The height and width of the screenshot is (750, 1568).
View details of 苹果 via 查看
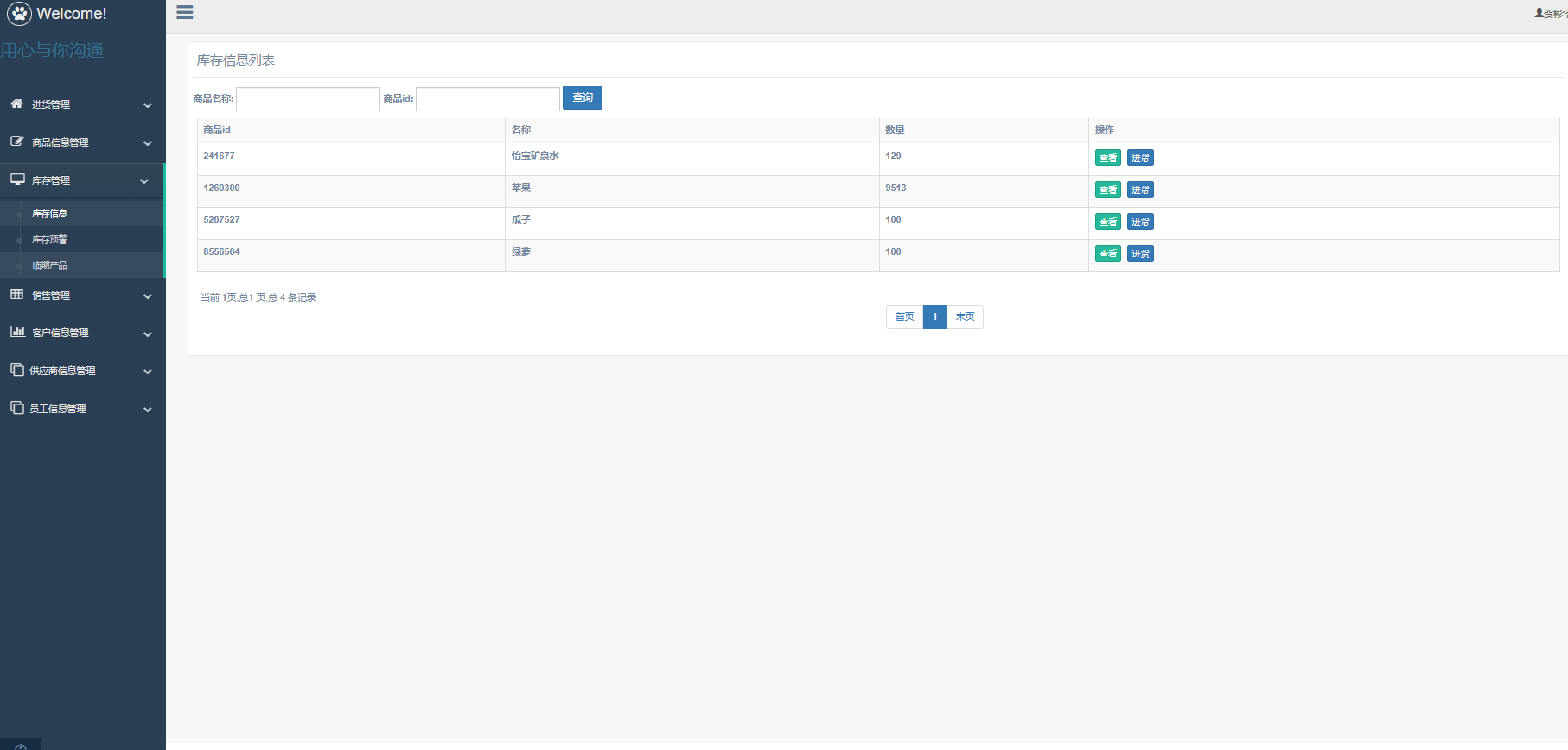pyautogui.click(x=1108, y=190)
